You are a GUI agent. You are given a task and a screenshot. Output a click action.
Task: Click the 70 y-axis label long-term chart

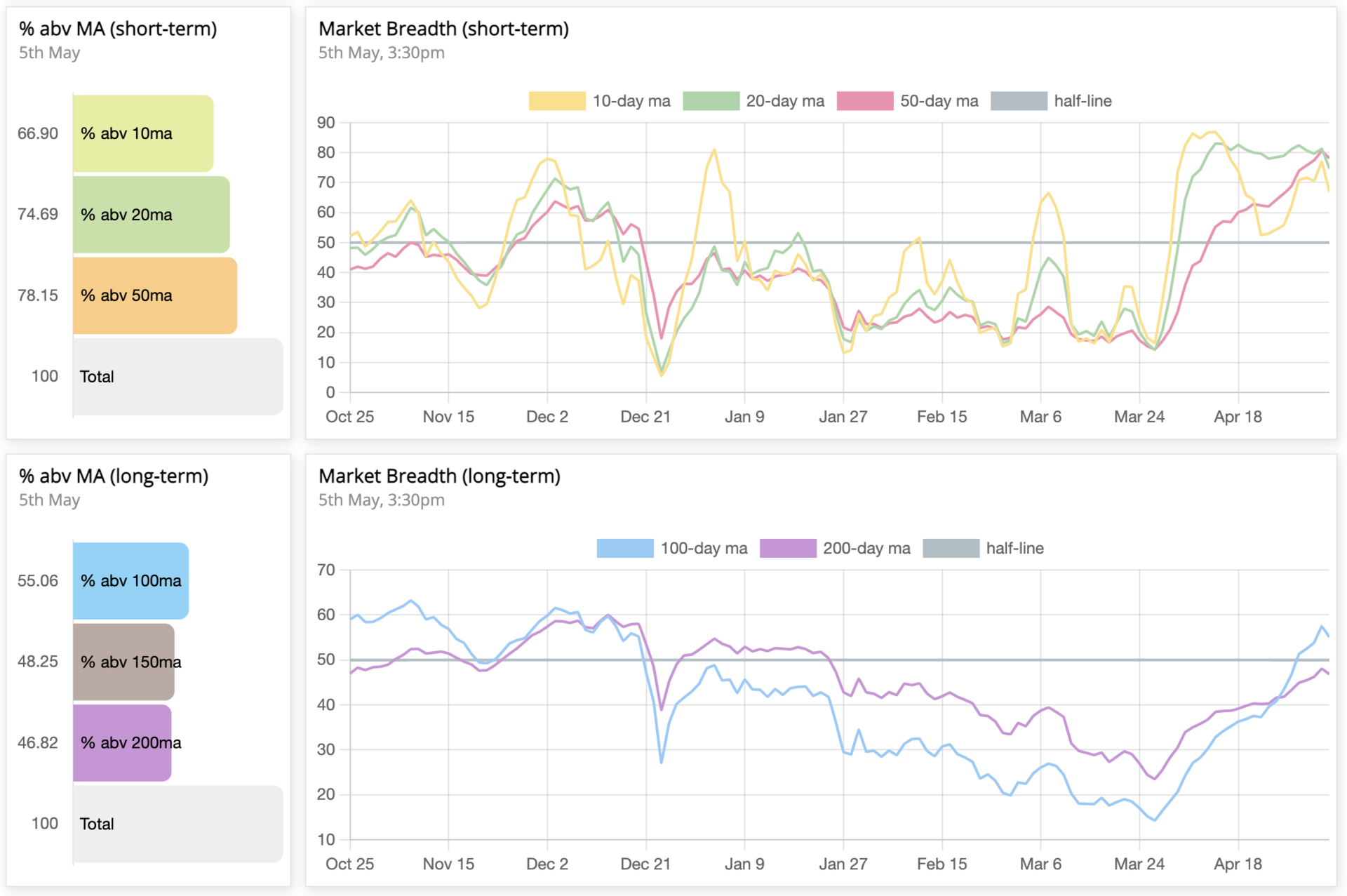[326, 570]
